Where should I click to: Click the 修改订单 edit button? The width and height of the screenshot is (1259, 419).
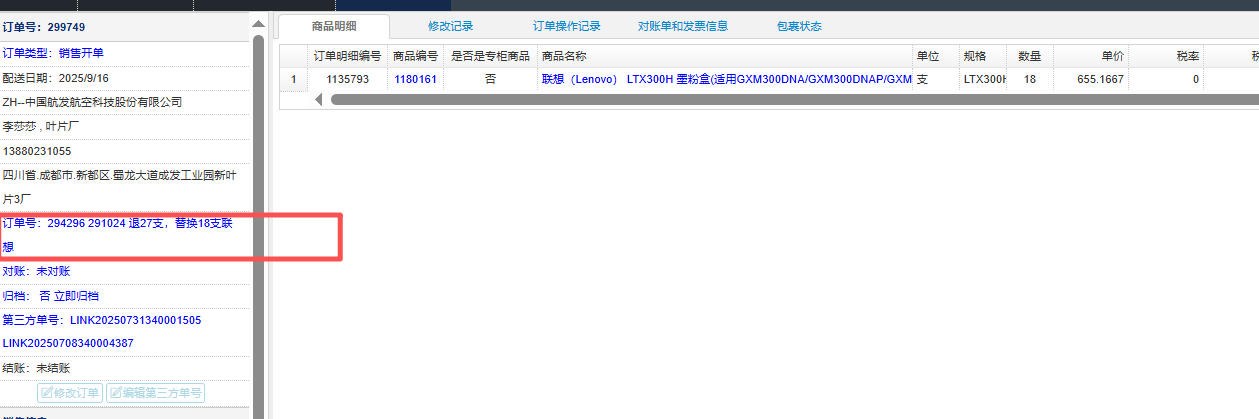coord(70,393)
